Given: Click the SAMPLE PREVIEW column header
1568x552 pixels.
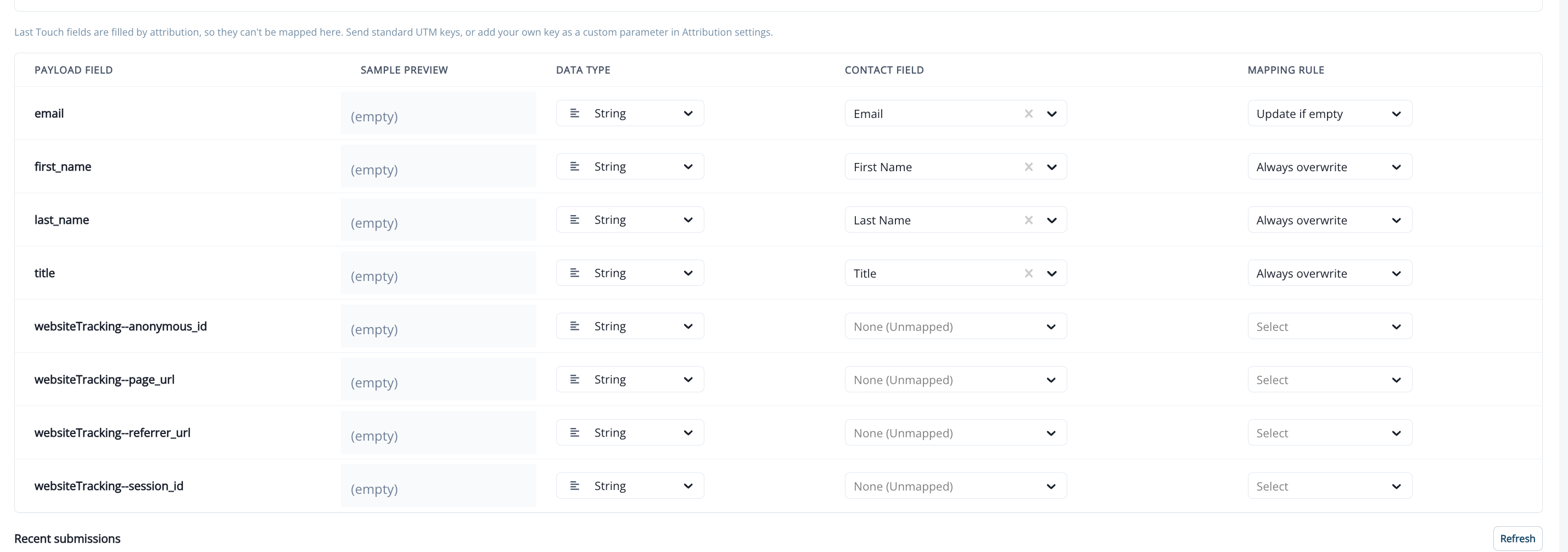Looking at the screenshot, I should pos(404,70).
